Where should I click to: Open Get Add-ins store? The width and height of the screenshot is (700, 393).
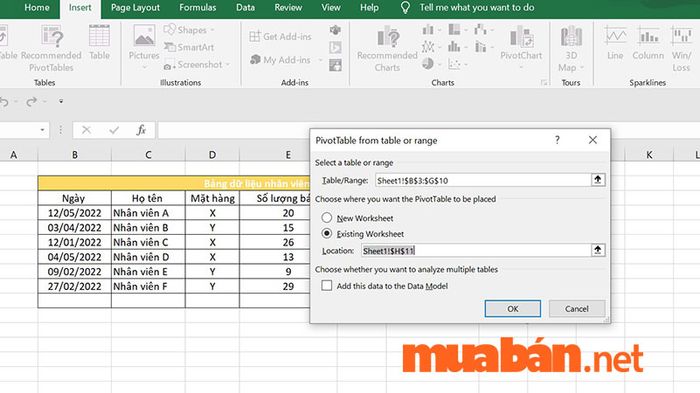coord(280,37)
